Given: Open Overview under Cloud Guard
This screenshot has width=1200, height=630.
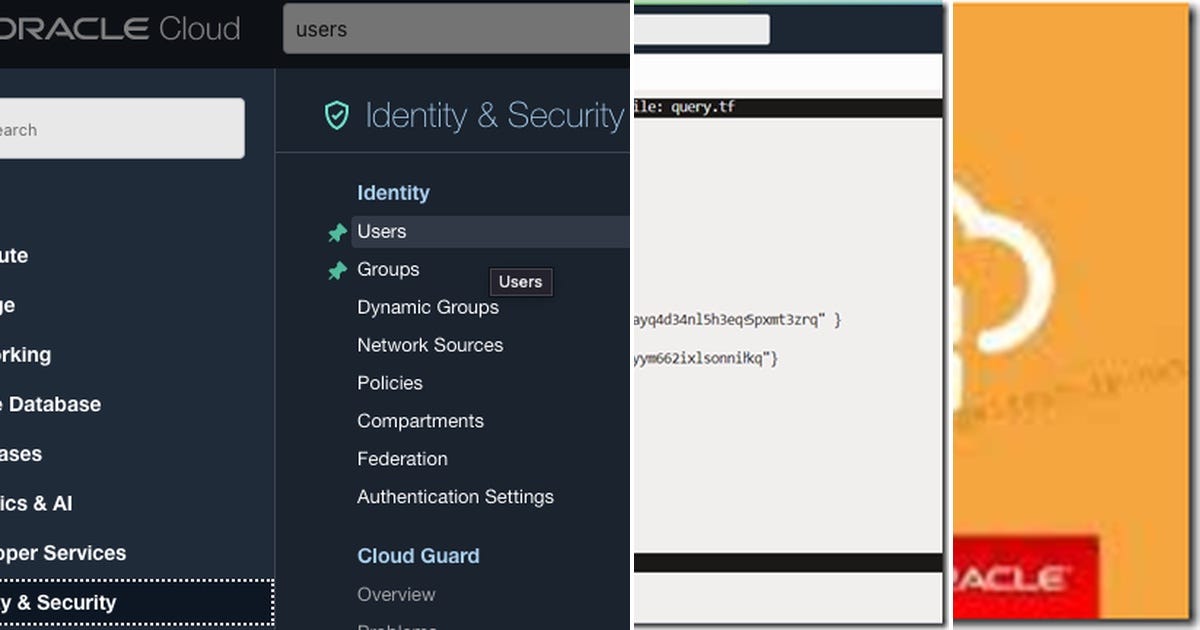Looking at the screenshot, I should coord(396,594).
